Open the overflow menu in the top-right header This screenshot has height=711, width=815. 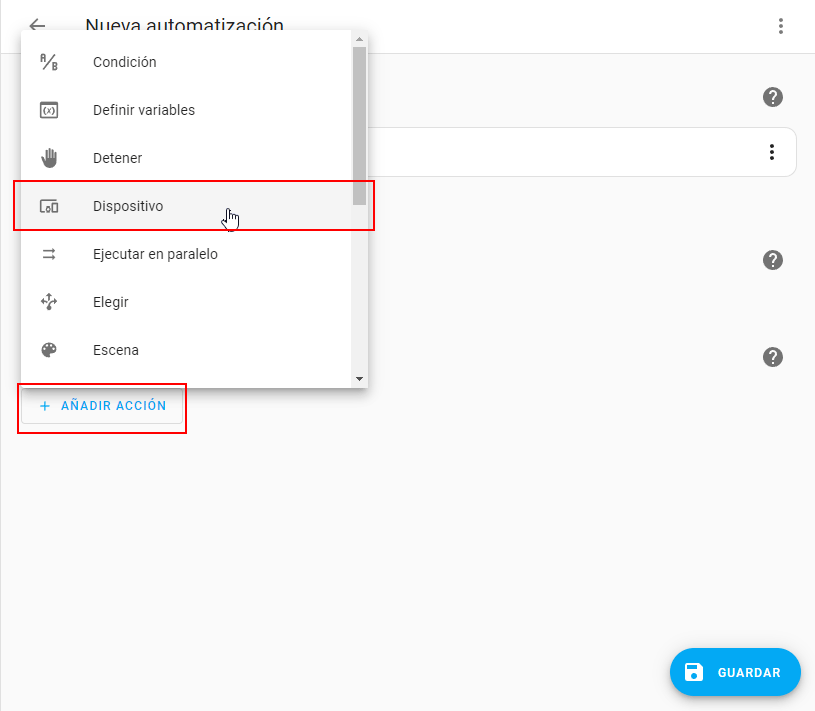(x=781, y=26)
